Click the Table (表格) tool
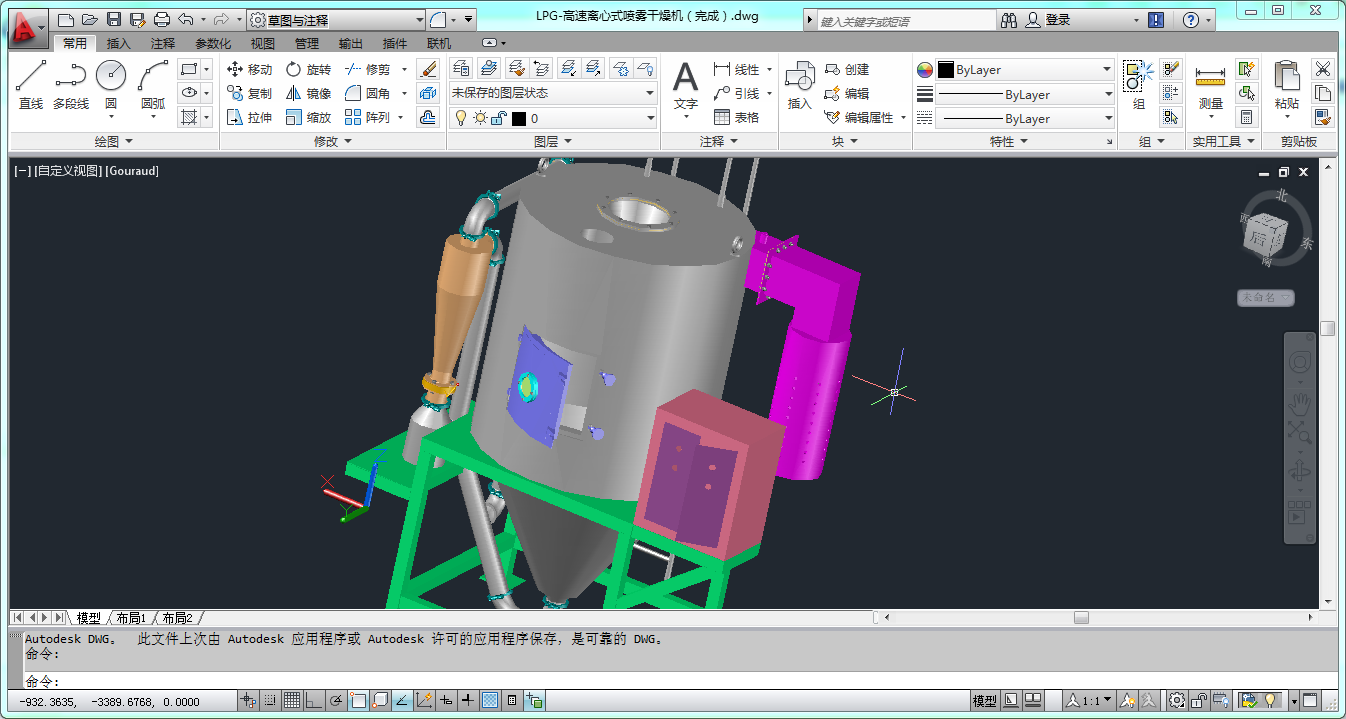The height and width of the screenshot is (719, 1346). tap(736, 117)
